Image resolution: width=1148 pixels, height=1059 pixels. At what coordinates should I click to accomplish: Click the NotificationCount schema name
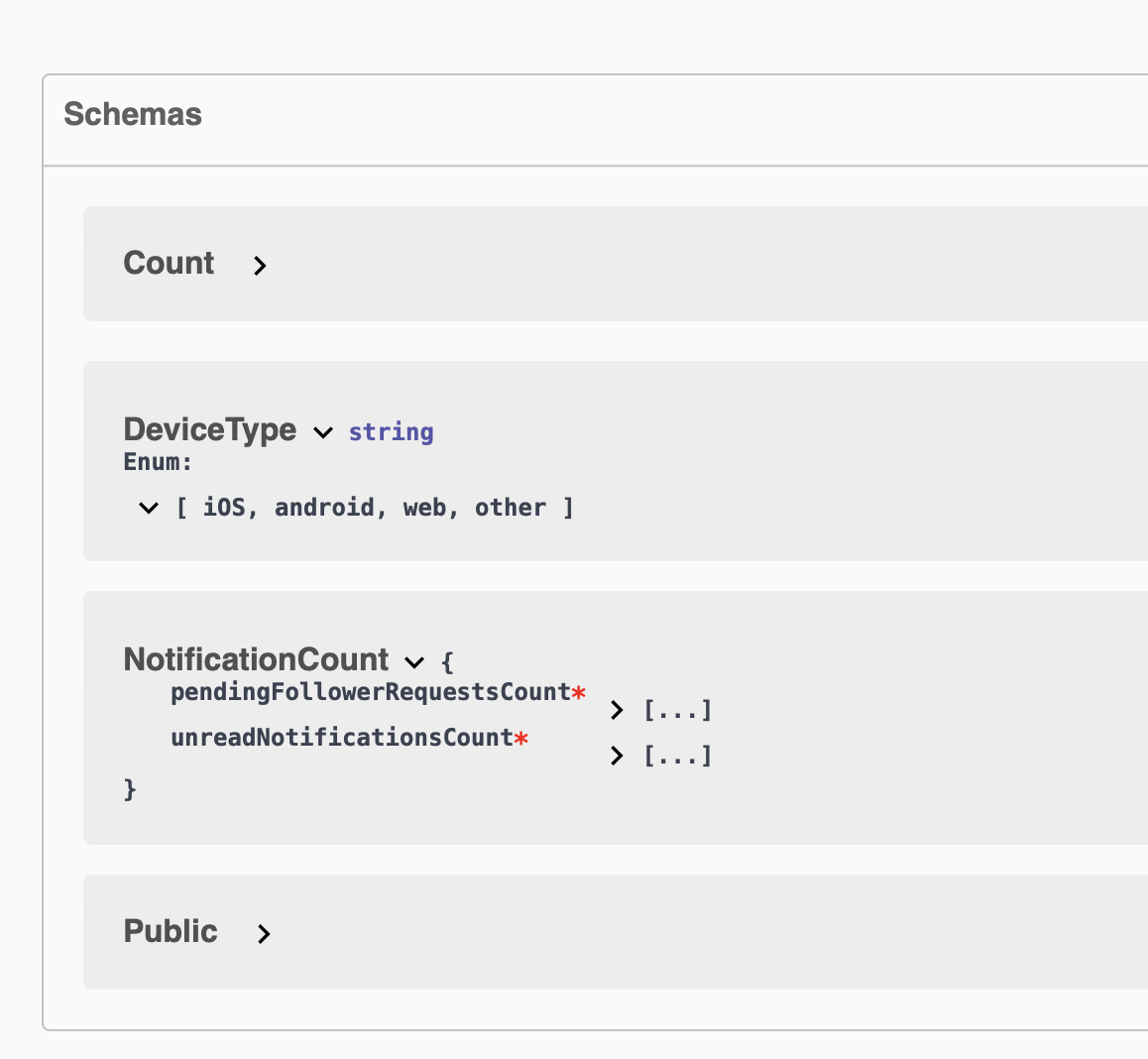tap(256, 659)
